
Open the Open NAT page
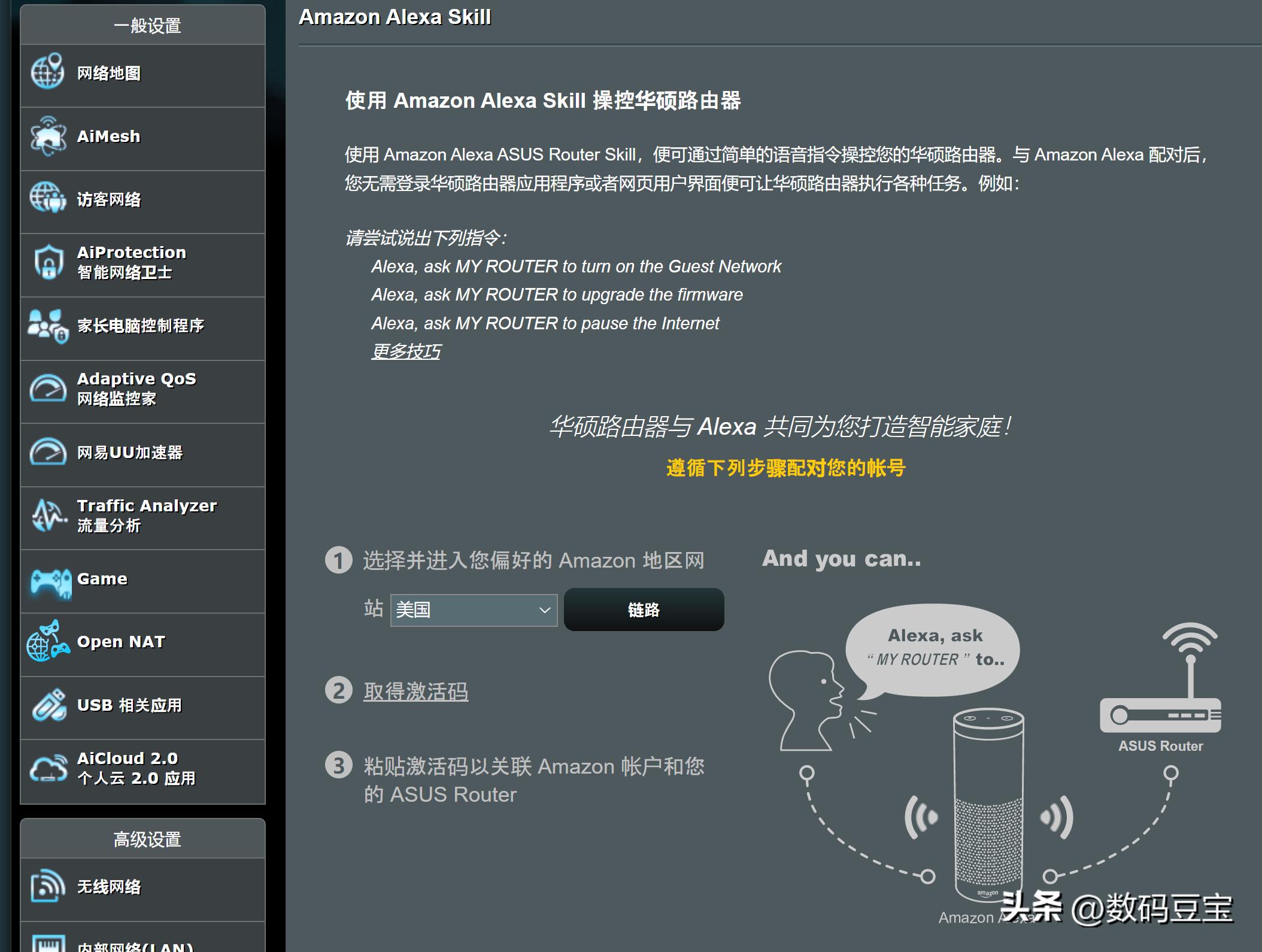pyautogui.click(x=120, y=642)
